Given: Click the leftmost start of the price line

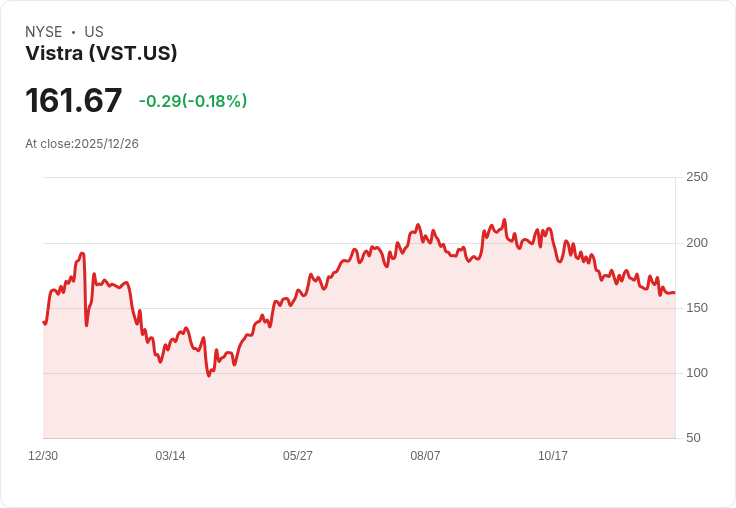Looking at the screenshot, I should [44, 322].
